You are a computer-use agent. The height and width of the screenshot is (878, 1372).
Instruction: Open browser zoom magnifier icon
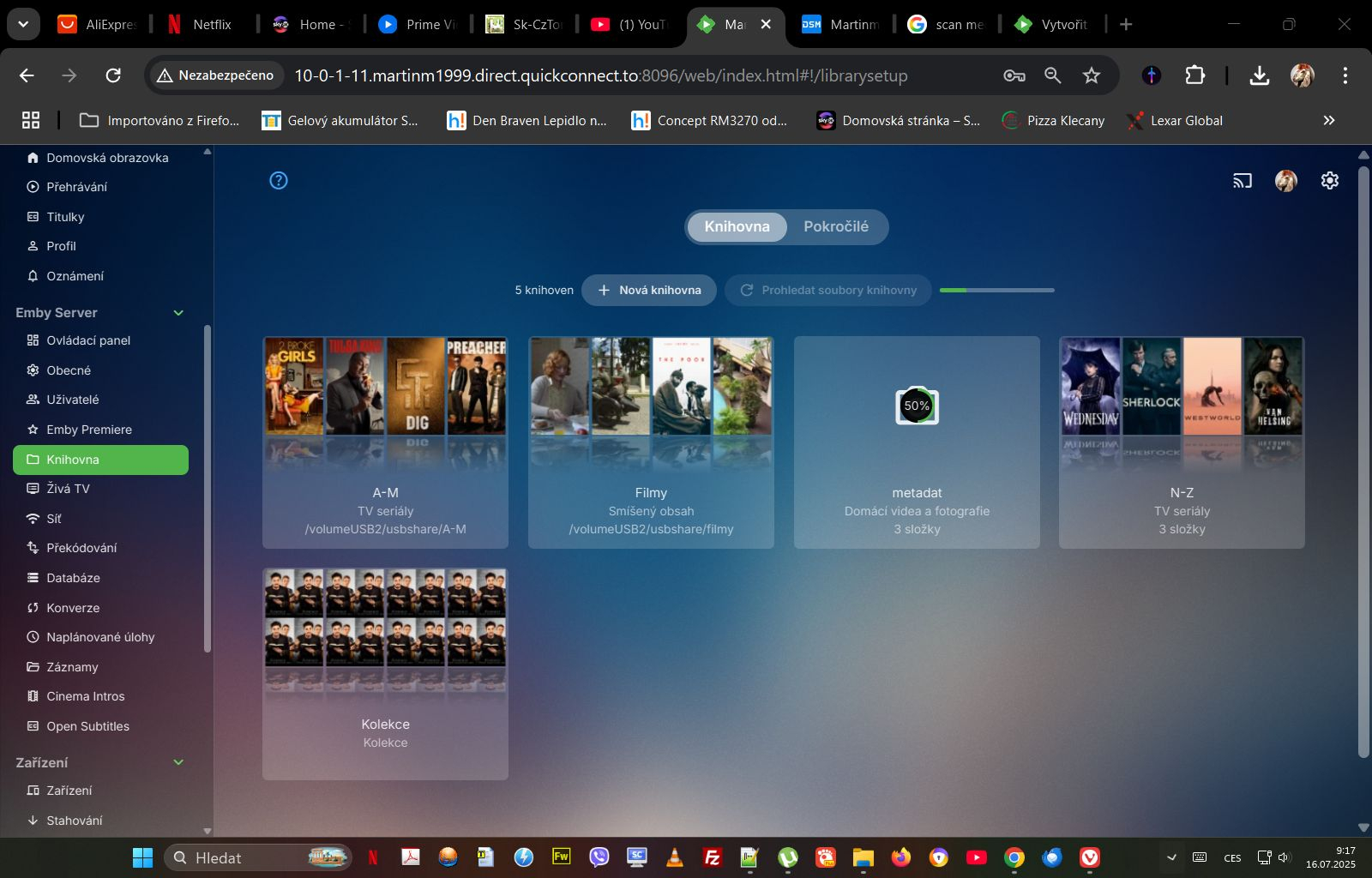coord(1053,75)
